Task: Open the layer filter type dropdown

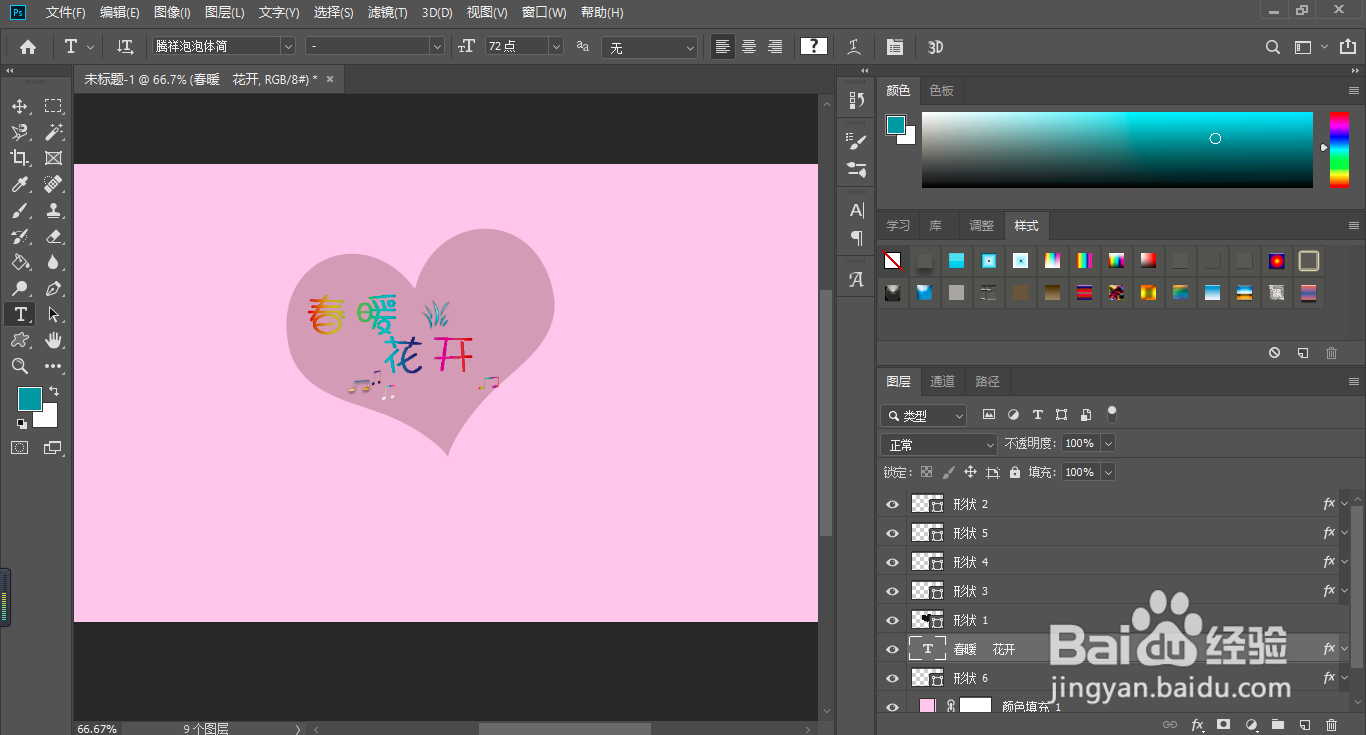Action: (924, 415)
